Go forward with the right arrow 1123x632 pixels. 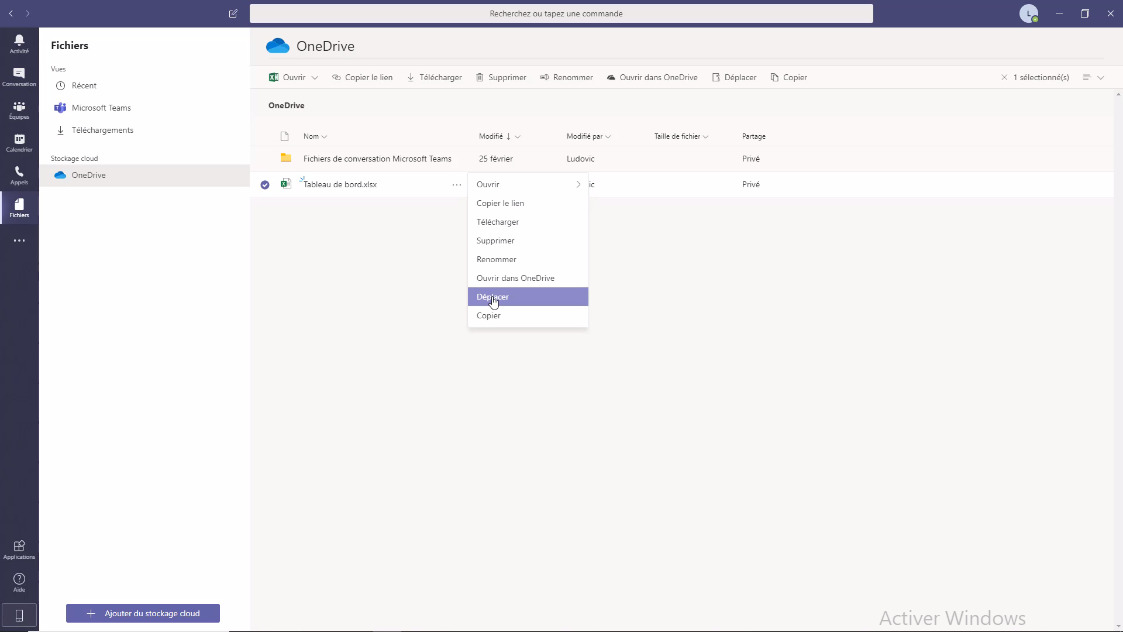click(27, 14)
